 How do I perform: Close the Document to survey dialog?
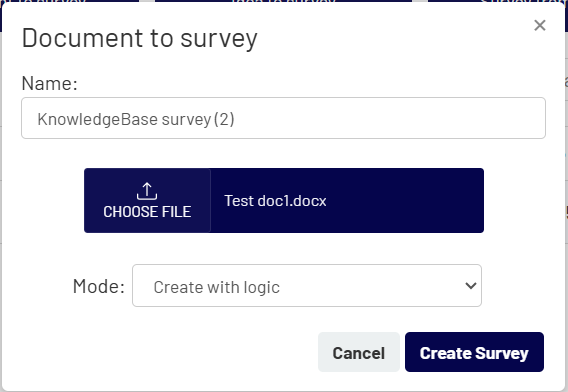click(540, 25)
